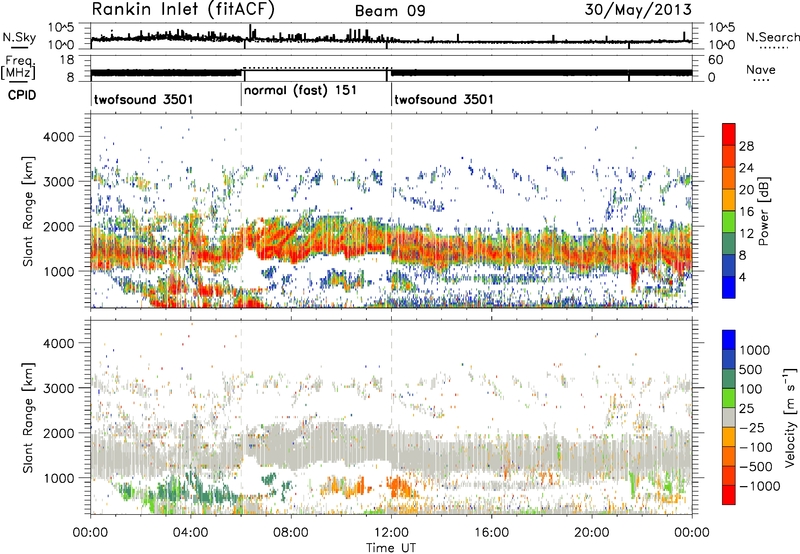Click the "2000" tick of the velocity panel
This screenshot has height=554, width=800.
[x=58, y=433]
